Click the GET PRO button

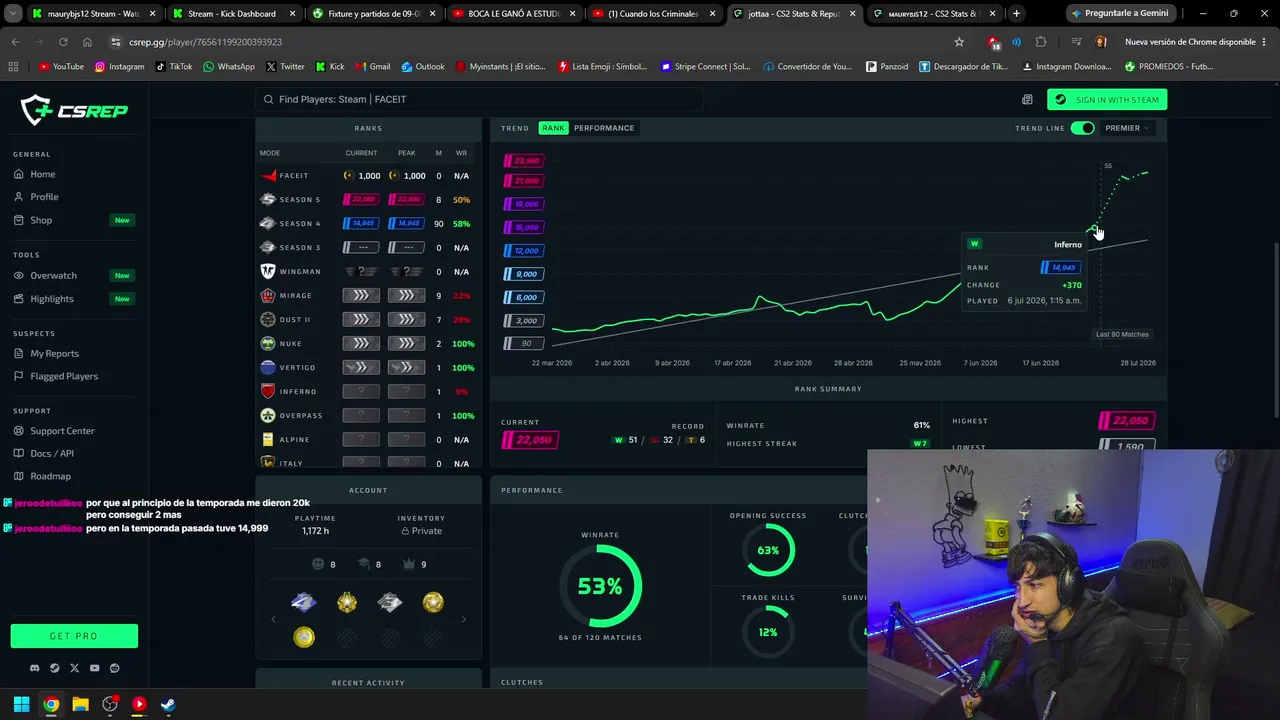(x=74, y=636)
